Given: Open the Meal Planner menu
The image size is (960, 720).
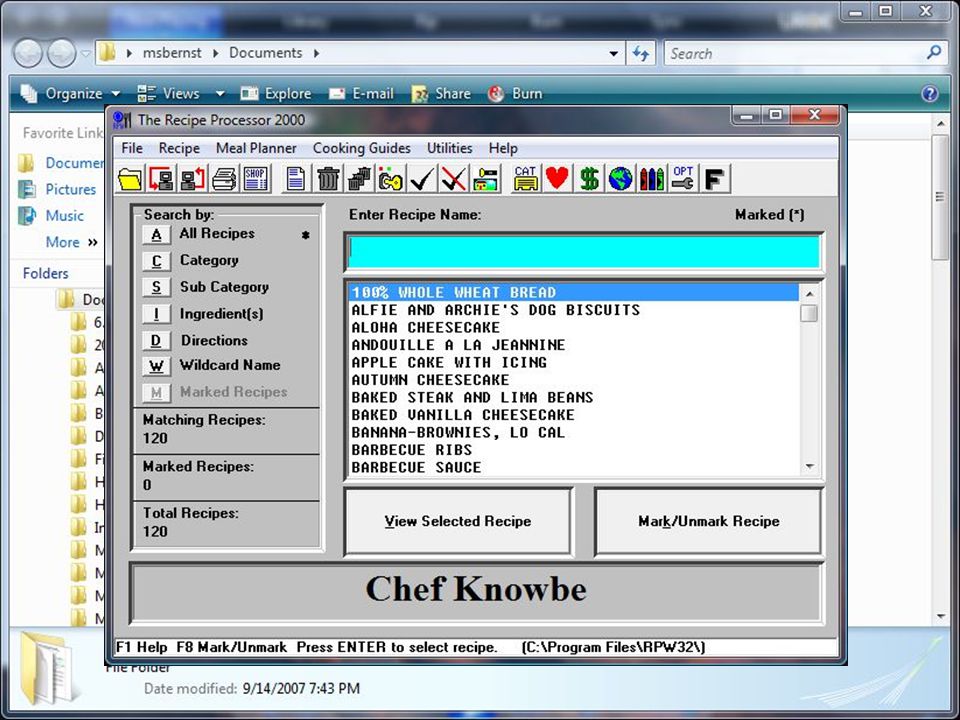Looking at the screenshot, I should pos(256,148).
